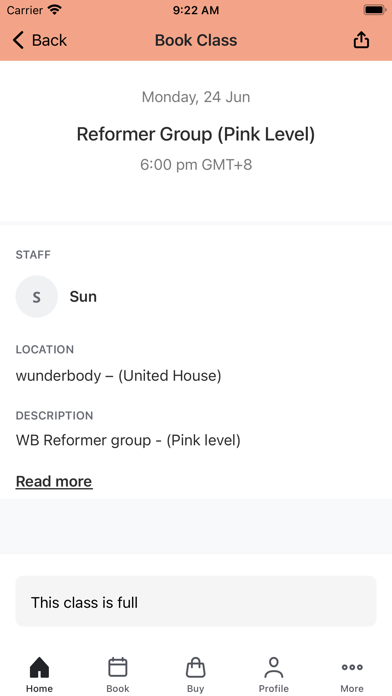Tap the This class is full banner
The width and height of the screenshot is (392, 696).
(x=196, y=601)
